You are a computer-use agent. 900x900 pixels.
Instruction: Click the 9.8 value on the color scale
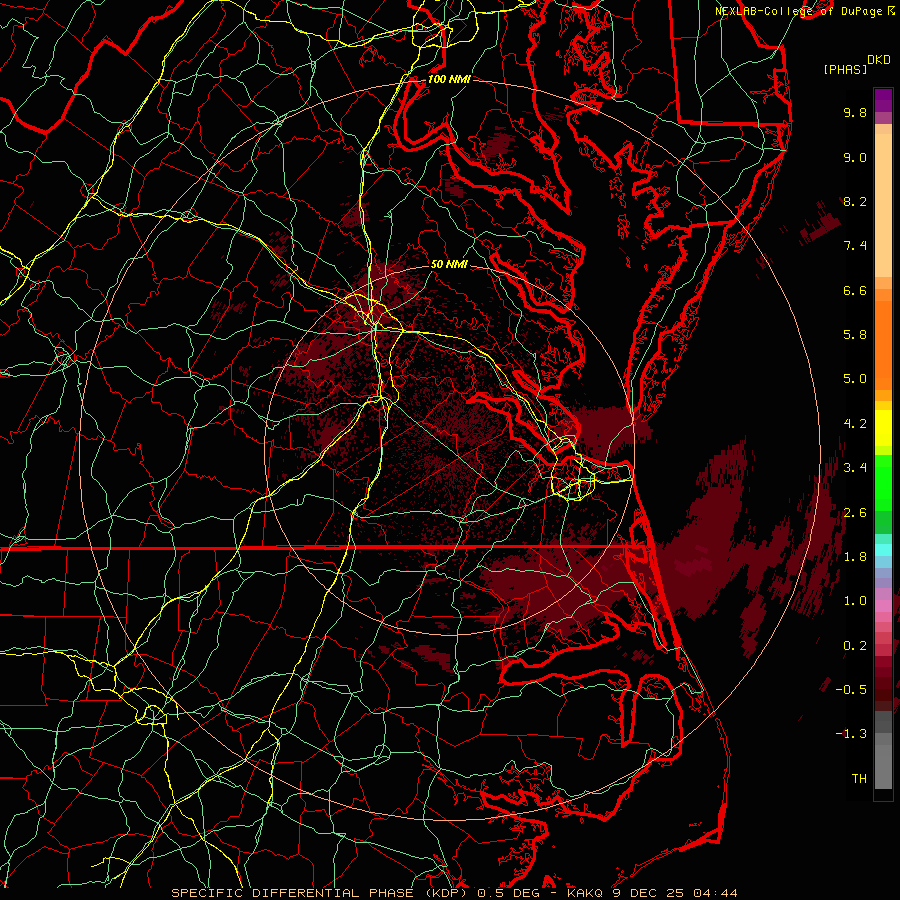click(x=855, y=112)
